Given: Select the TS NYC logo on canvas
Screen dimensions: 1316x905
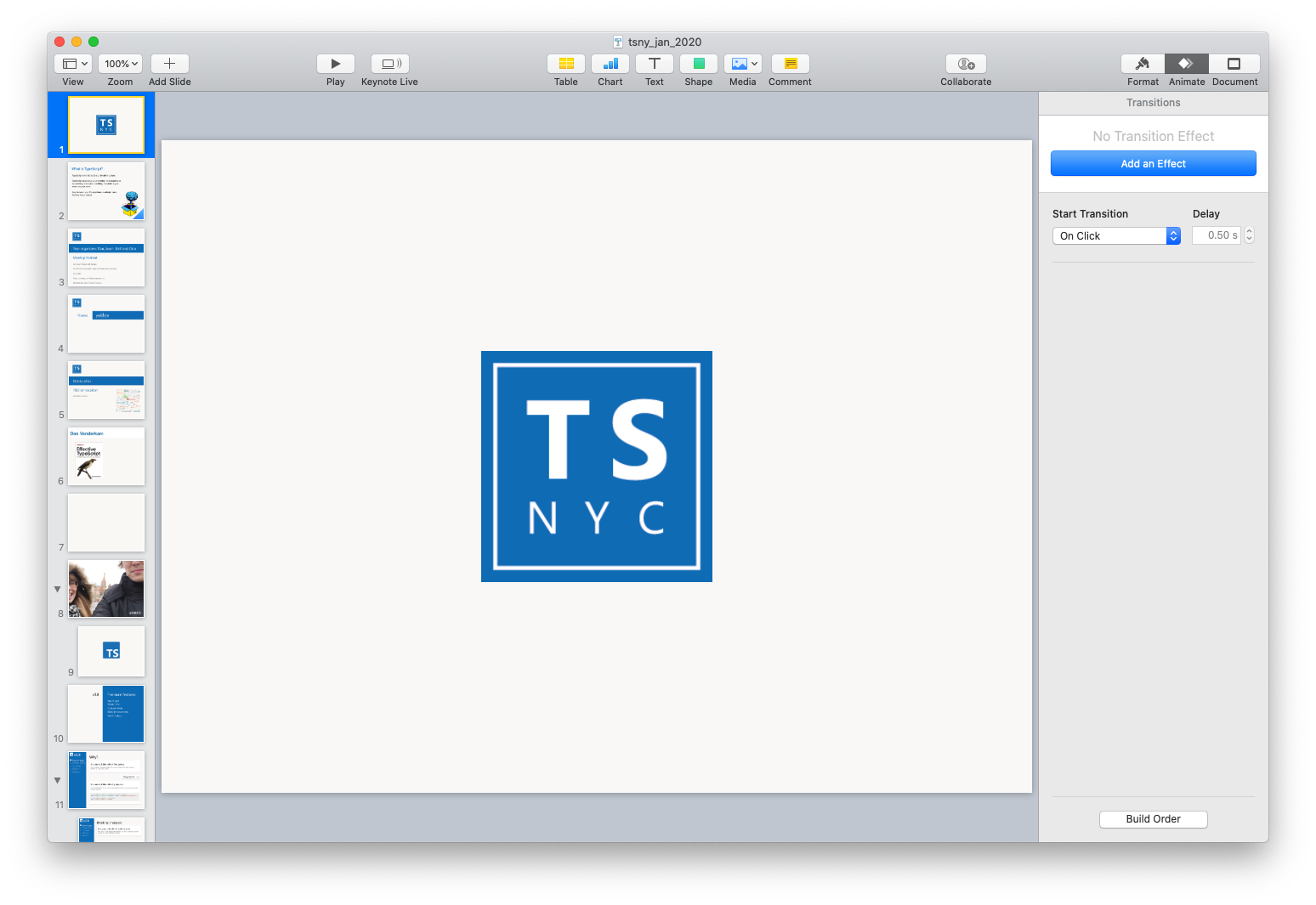Looking at the screenshot, I should tap(597, 467).
